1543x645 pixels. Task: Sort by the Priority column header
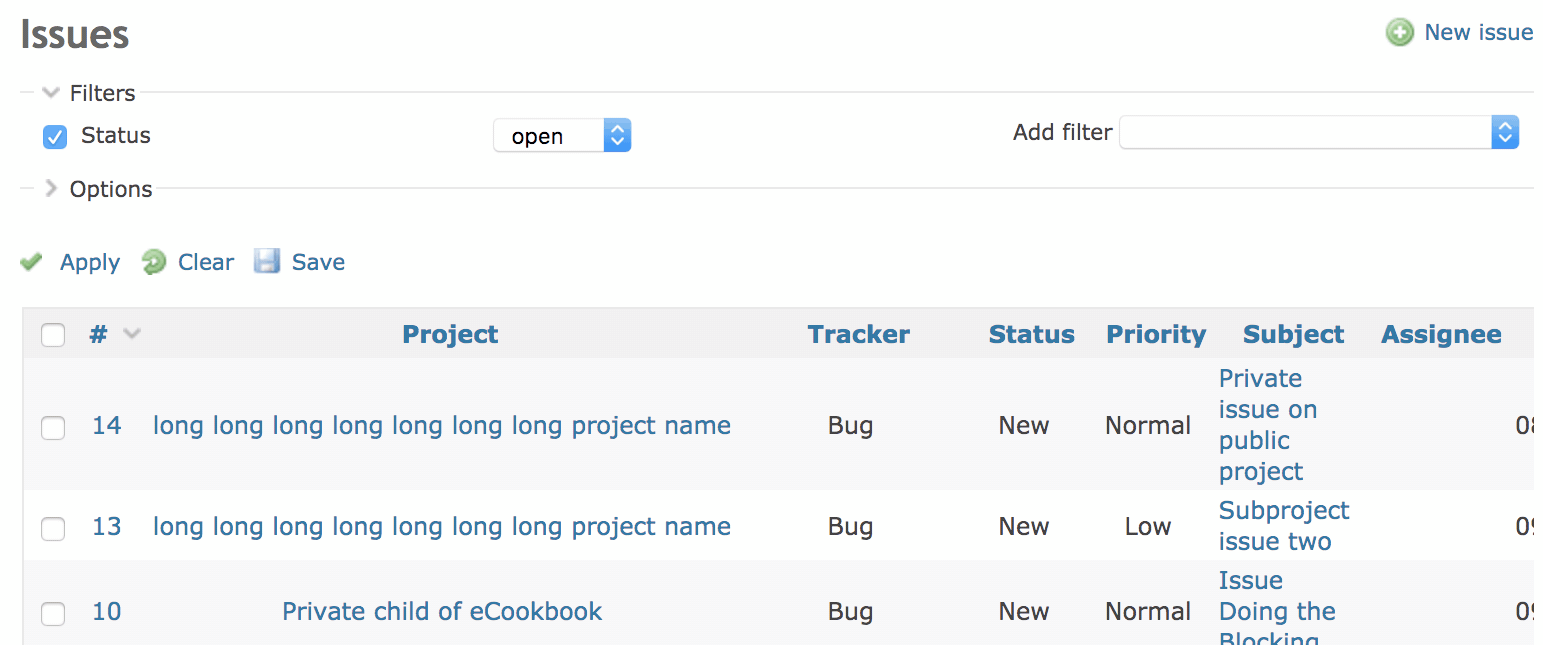coord(1156,334)
